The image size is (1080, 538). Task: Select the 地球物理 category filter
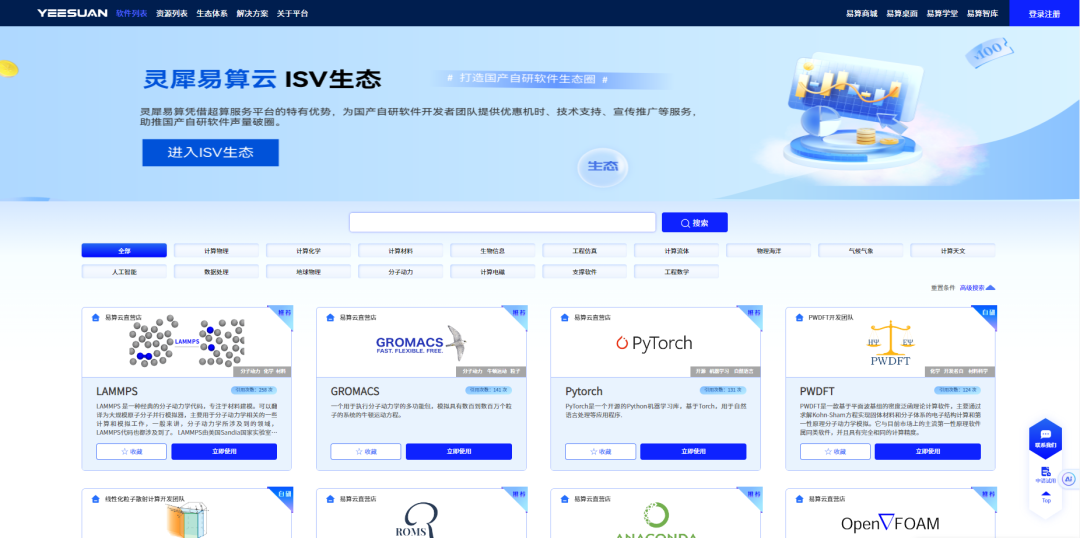point(308,271)
